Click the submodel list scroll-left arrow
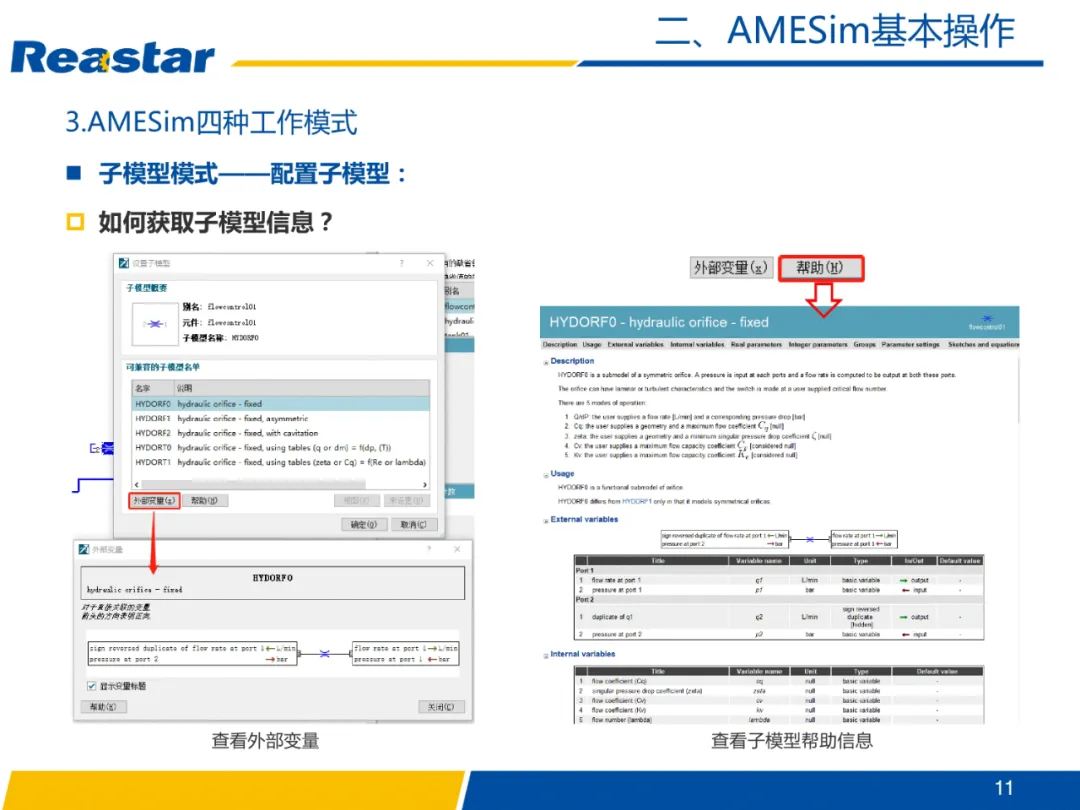 136,485
